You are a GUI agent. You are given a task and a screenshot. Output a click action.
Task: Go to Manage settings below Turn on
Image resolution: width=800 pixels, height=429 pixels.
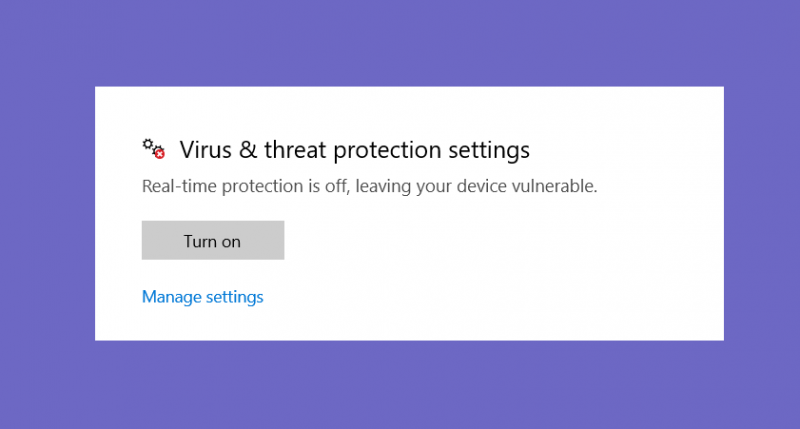(x=203, y=297)
